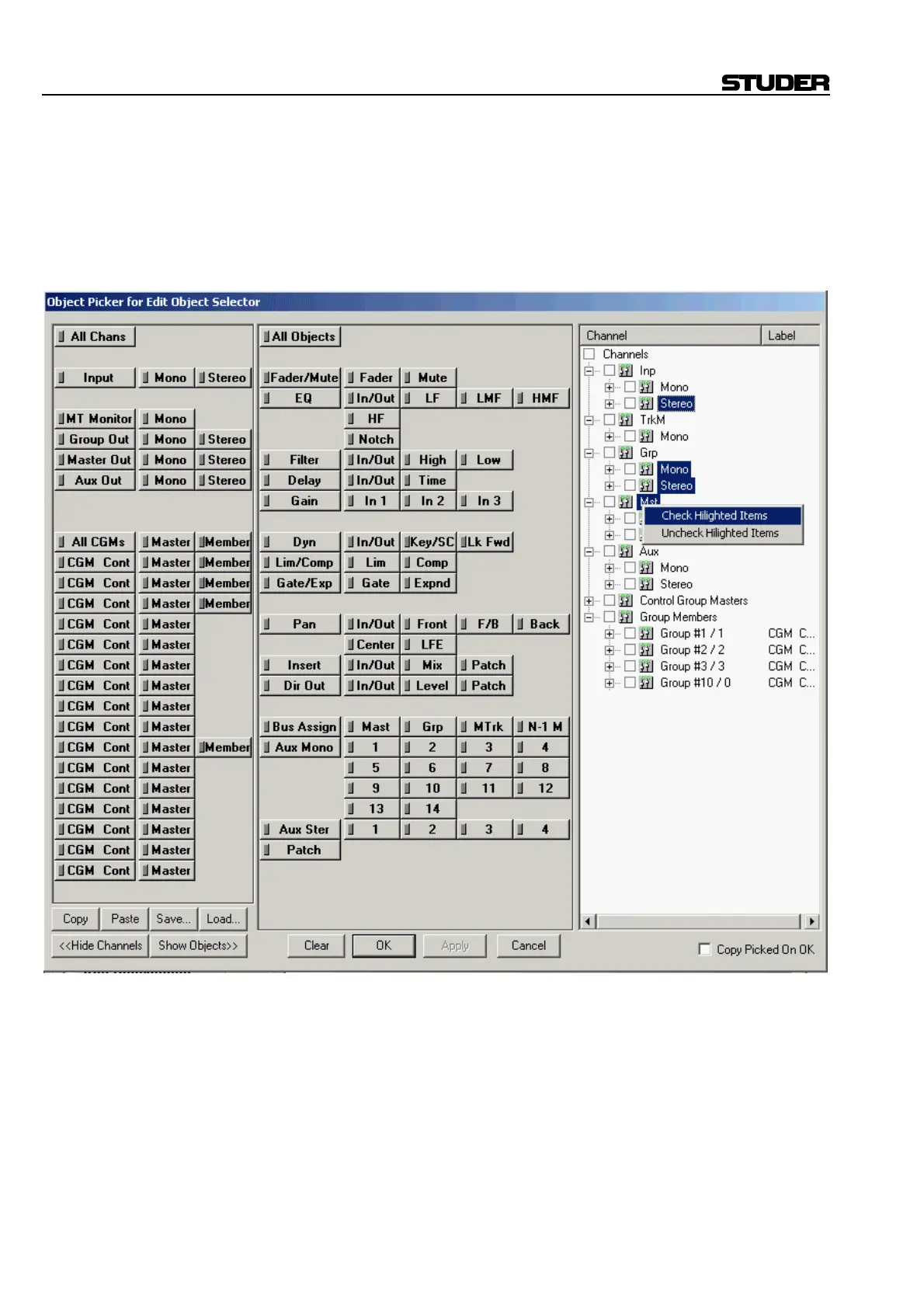The height and width of the screenshot is (1308, 924).
Task: Tick the Inp group checkbox
Action: 610,371
